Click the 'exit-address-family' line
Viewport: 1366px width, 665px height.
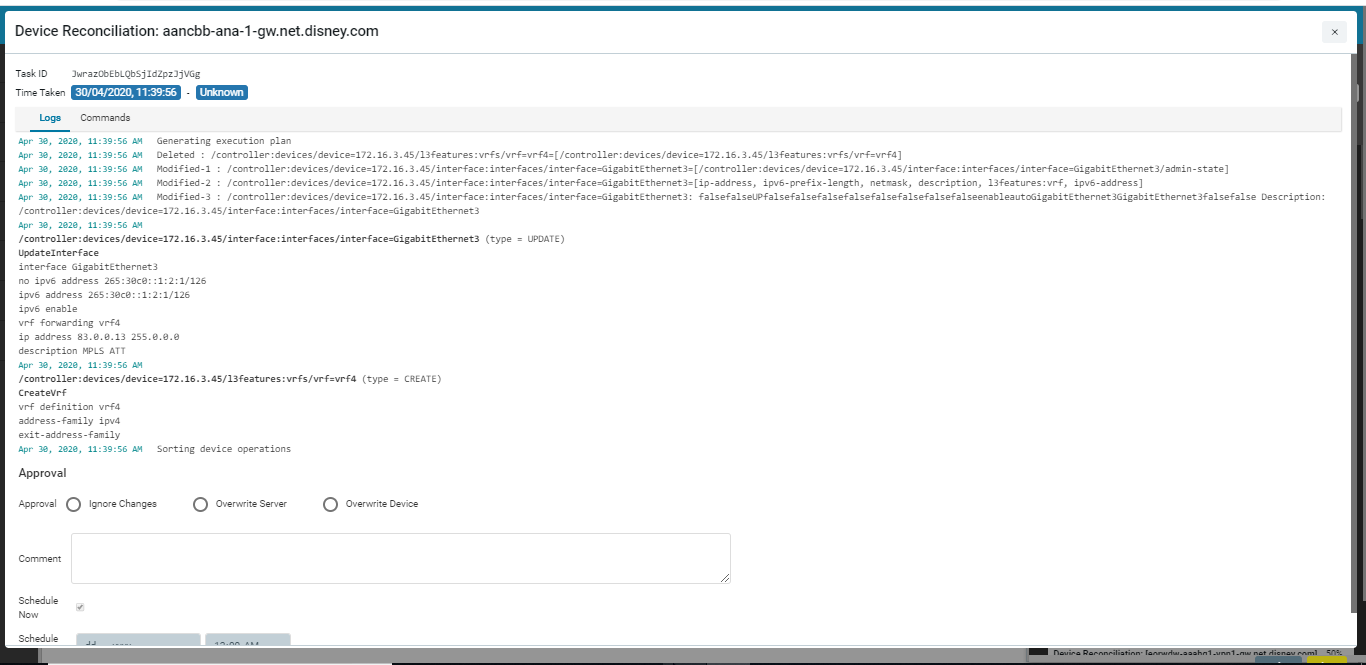(x=69, y=435)
